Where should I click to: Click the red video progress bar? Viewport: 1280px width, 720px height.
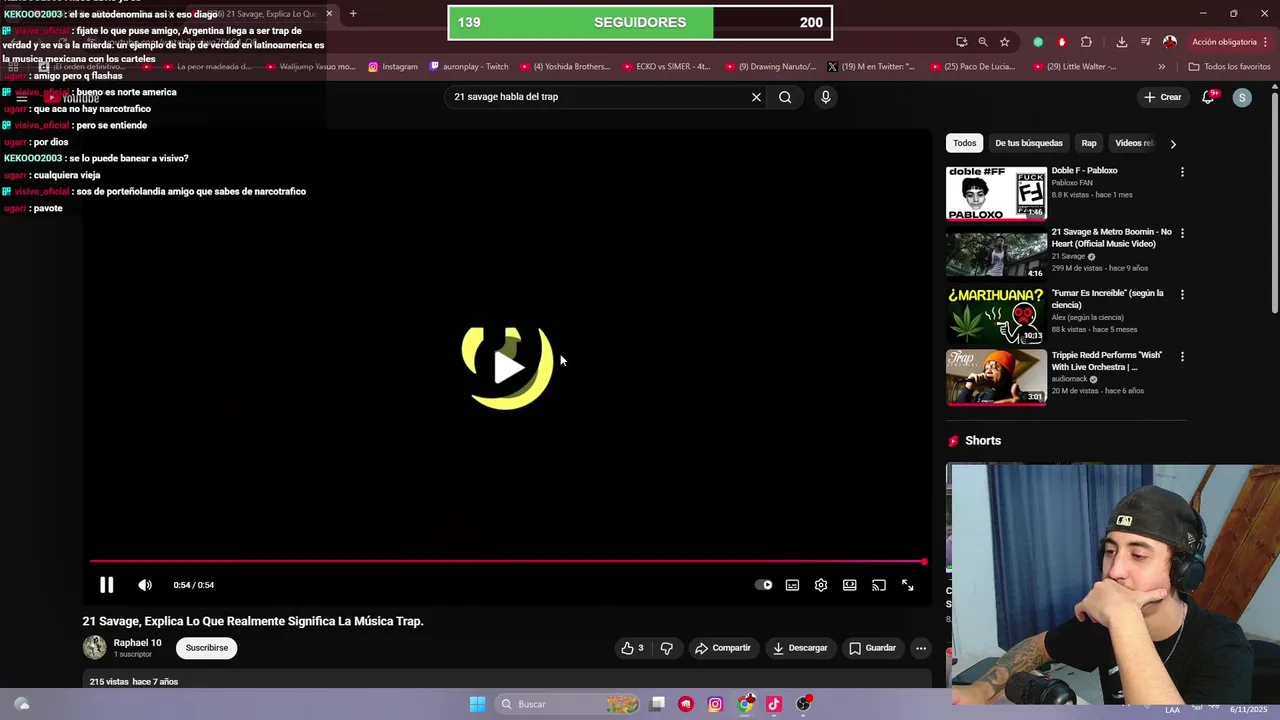[x=507, y=561]
